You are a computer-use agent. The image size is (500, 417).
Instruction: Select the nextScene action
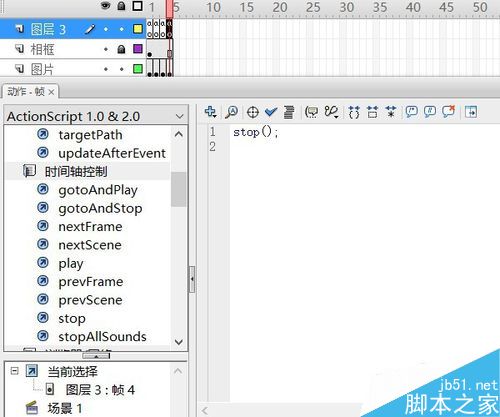point(90,245)
